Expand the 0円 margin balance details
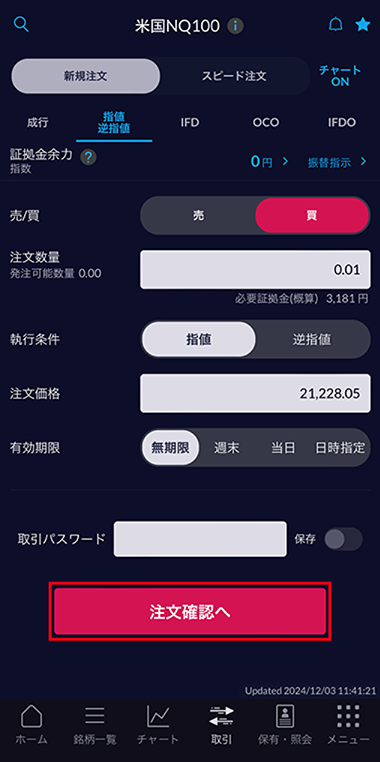The image size is (380, 762). coord(270,161)
